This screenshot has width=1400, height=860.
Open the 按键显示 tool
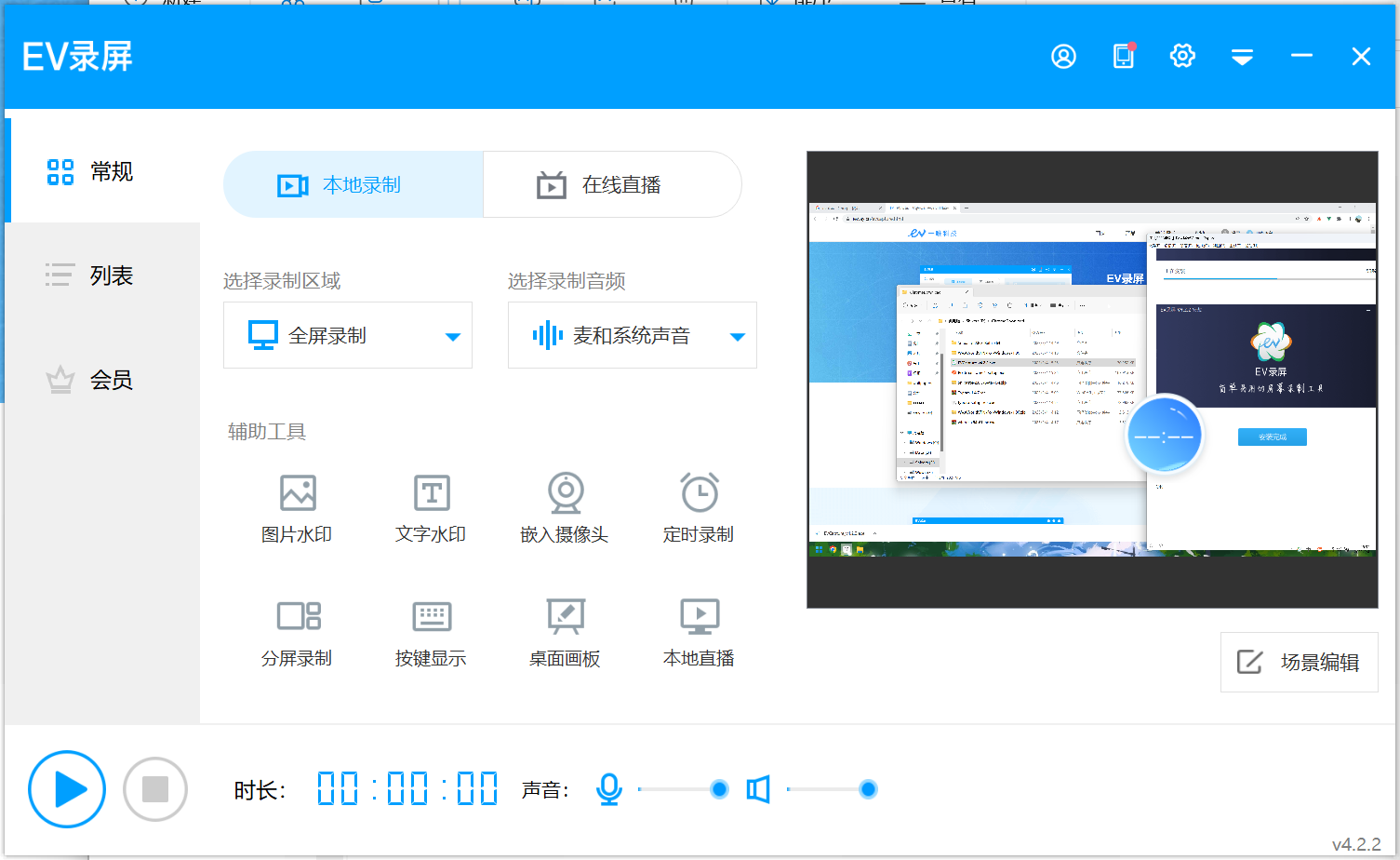431,633
